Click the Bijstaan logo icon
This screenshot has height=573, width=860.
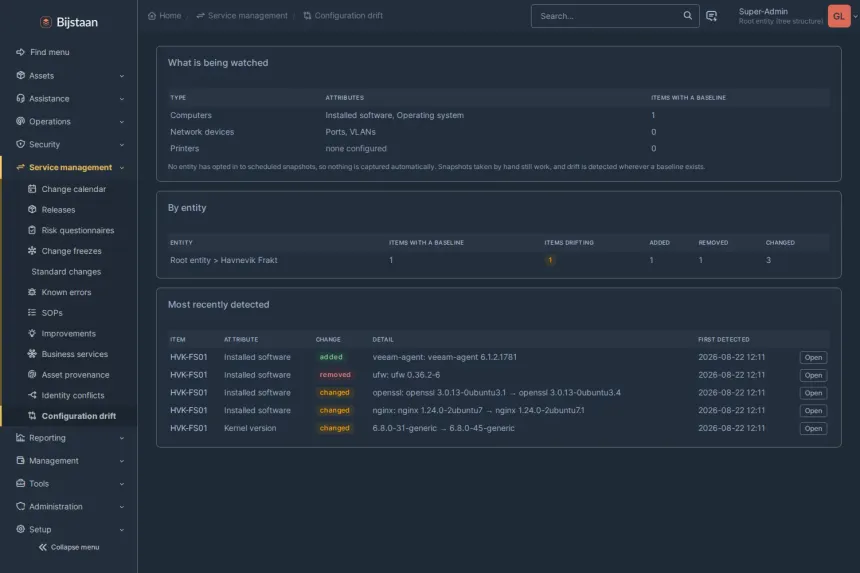coord(46,22)
